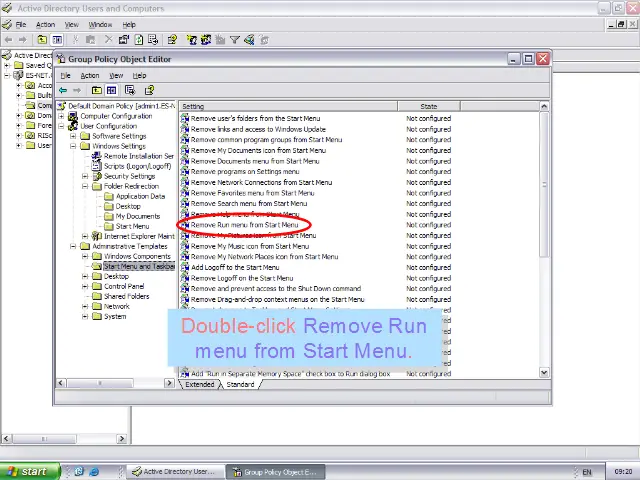Viewport: 640px width, 480px height.
Task: Click Find objects icon in Active Directory toolbar
Action: (x=249, y=40)
